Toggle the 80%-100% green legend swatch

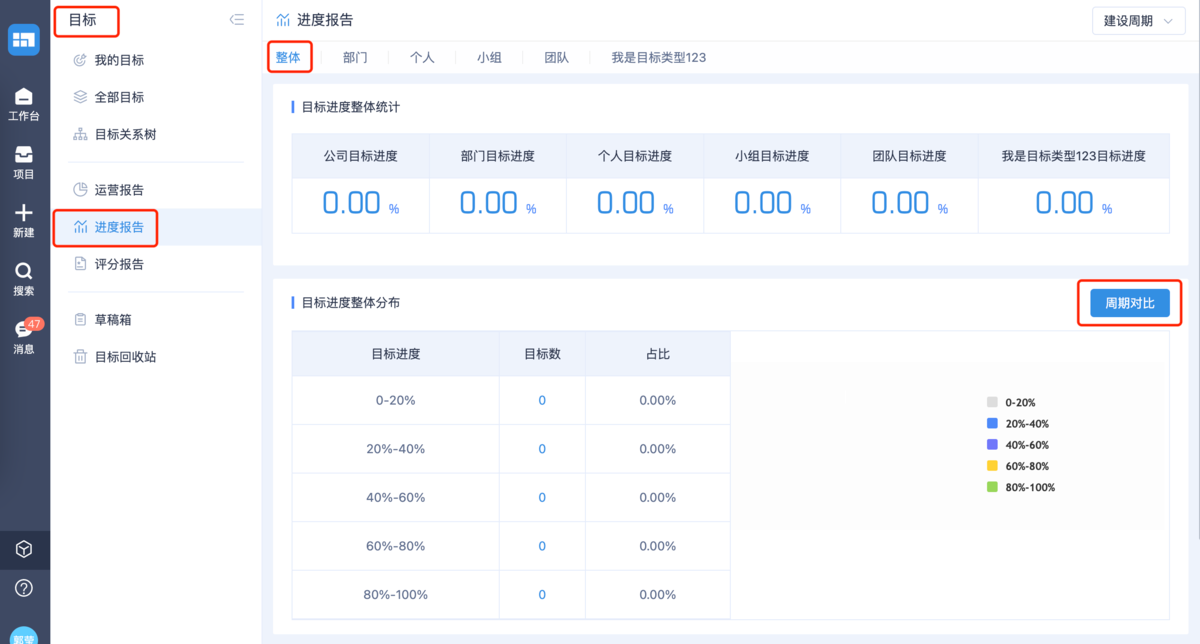coord(993,487)
